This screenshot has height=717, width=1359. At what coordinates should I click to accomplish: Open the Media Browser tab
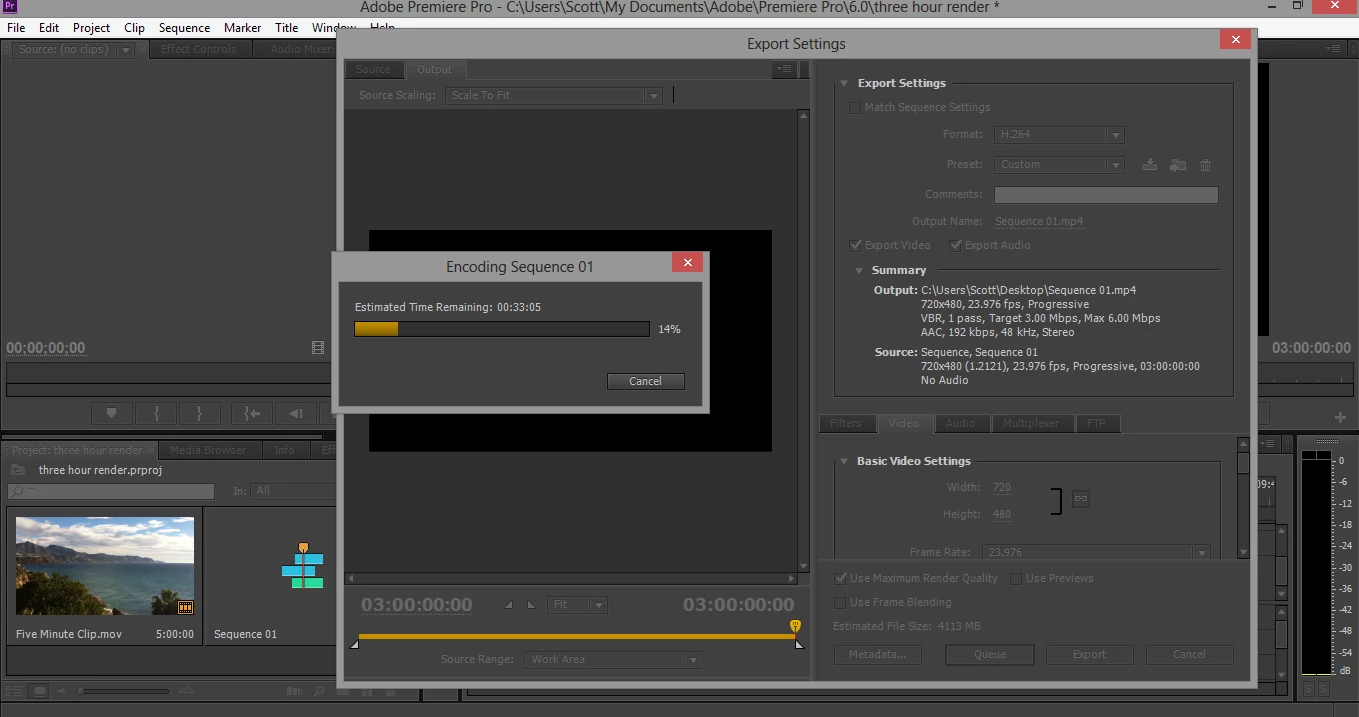(x=208, y=451)
